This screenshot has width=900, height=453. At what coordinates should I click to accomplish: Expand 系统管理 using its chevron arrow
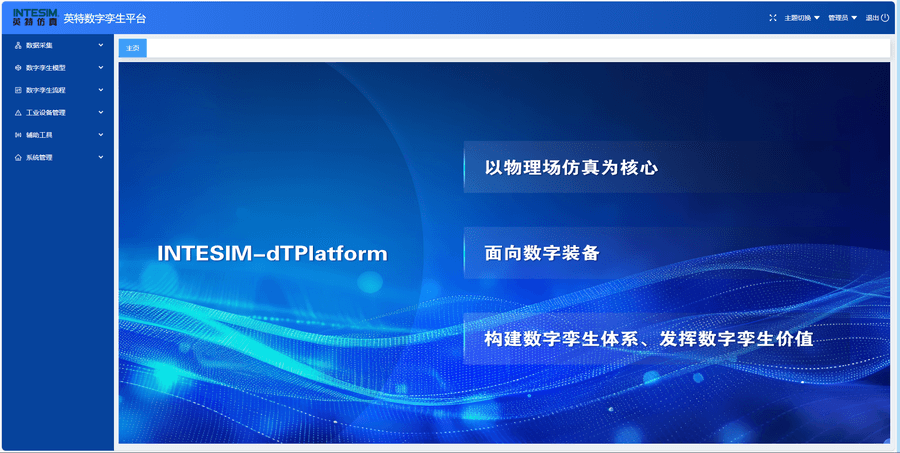click(x=101, y=158)
